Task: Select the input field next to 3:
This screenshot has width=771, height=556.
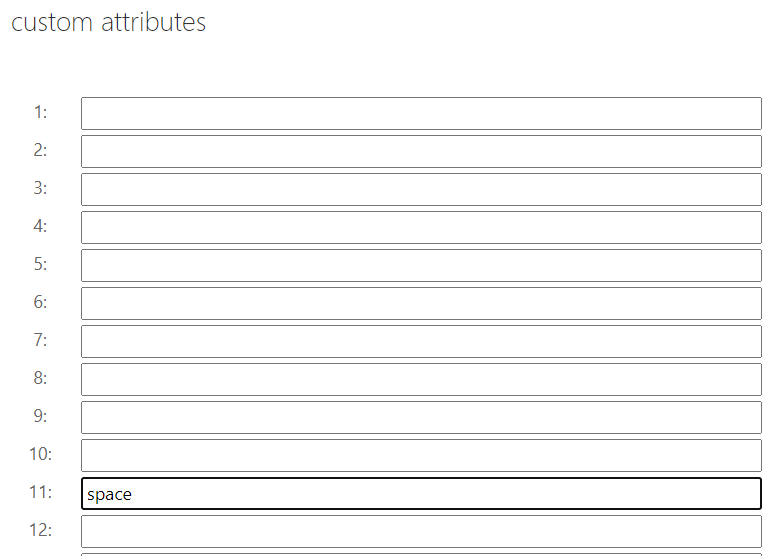Action: 421,189
